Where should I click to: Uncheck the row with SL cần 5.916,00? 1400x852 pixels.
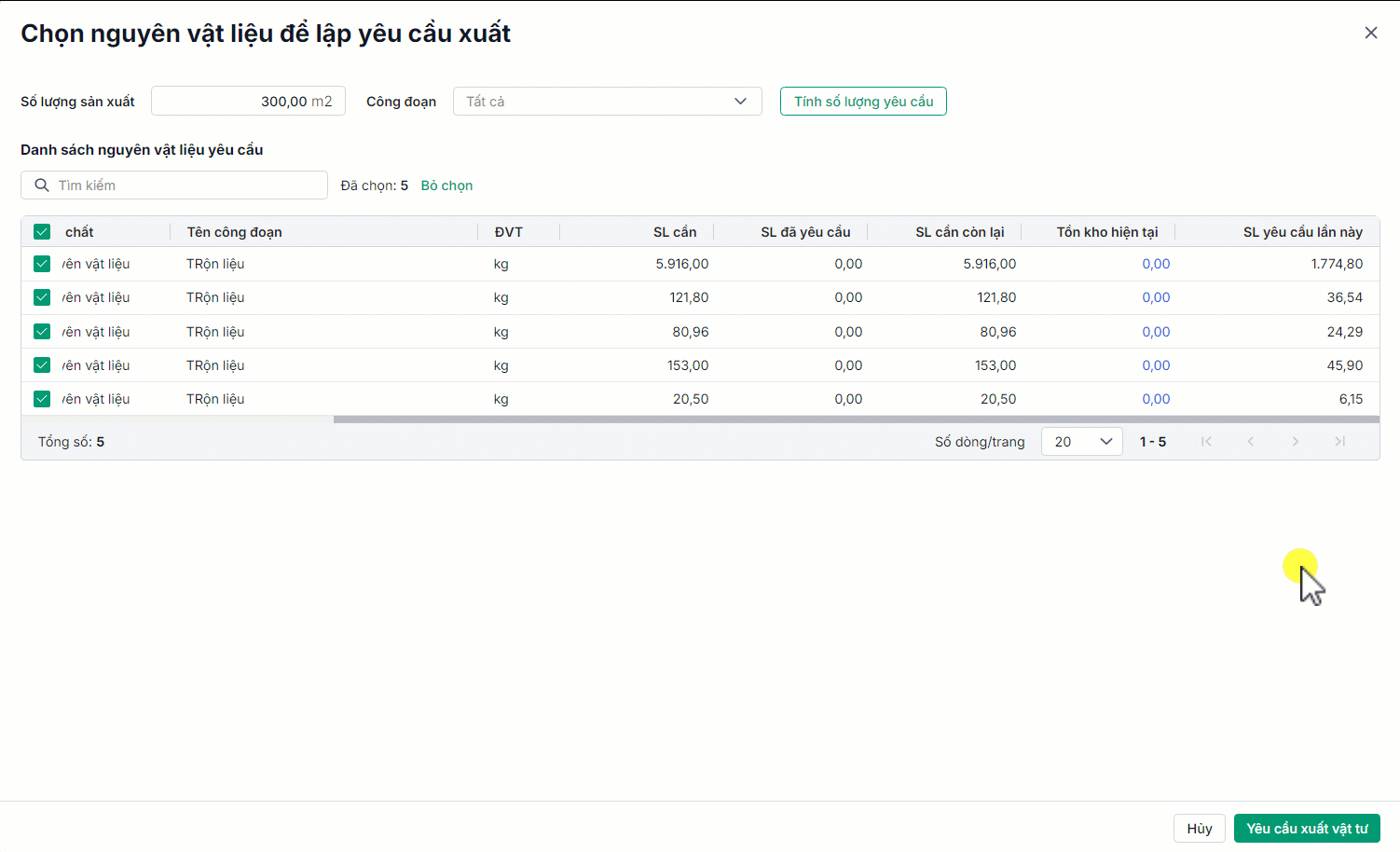(x=42, y=264)
